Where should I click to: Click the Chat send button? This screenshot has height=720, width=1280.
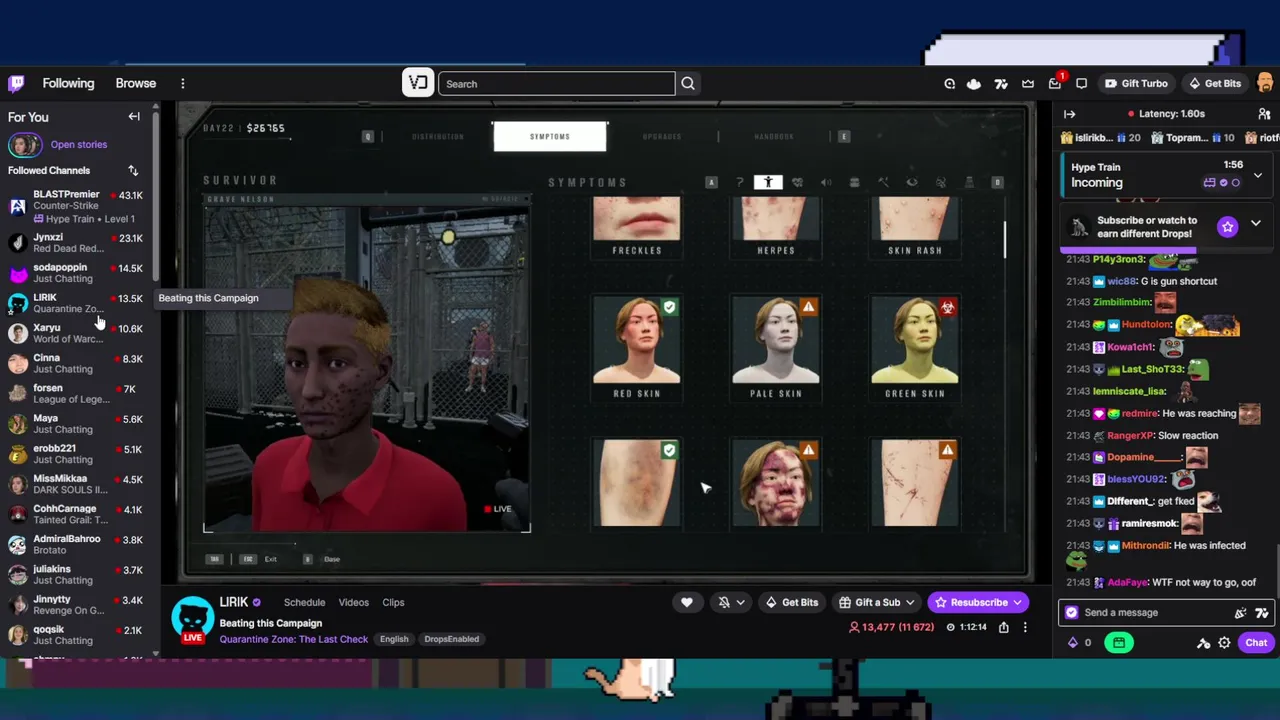pyautogui.click(x=1256, y=643)
